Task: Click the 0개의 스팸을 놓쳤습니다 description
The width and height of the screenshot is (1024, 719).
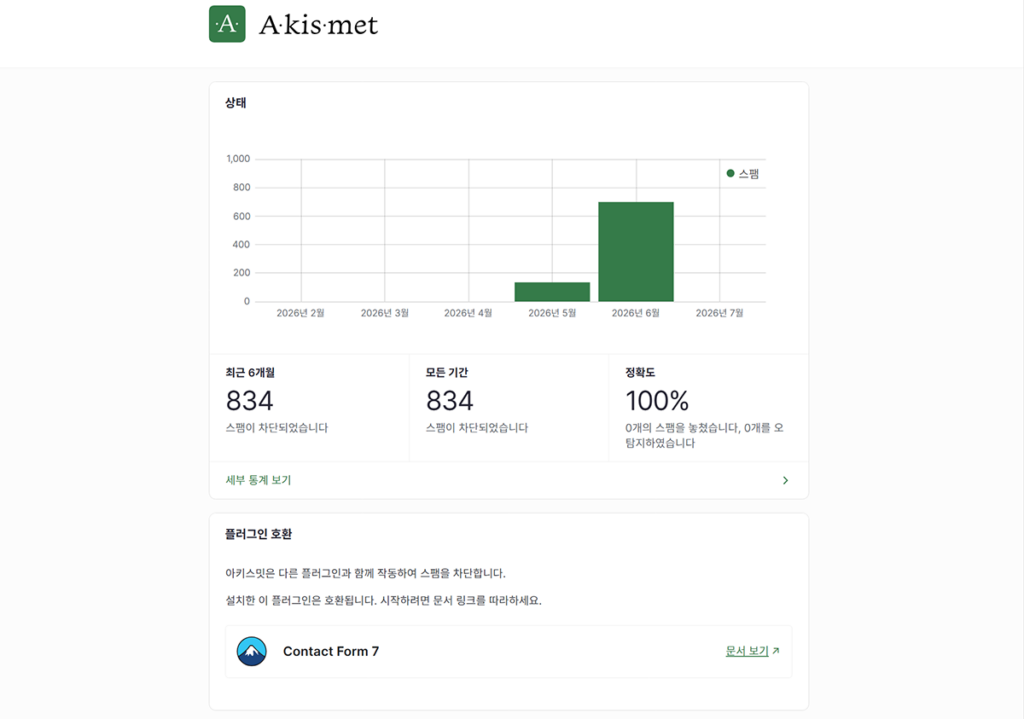Action: tap(704, 435)
